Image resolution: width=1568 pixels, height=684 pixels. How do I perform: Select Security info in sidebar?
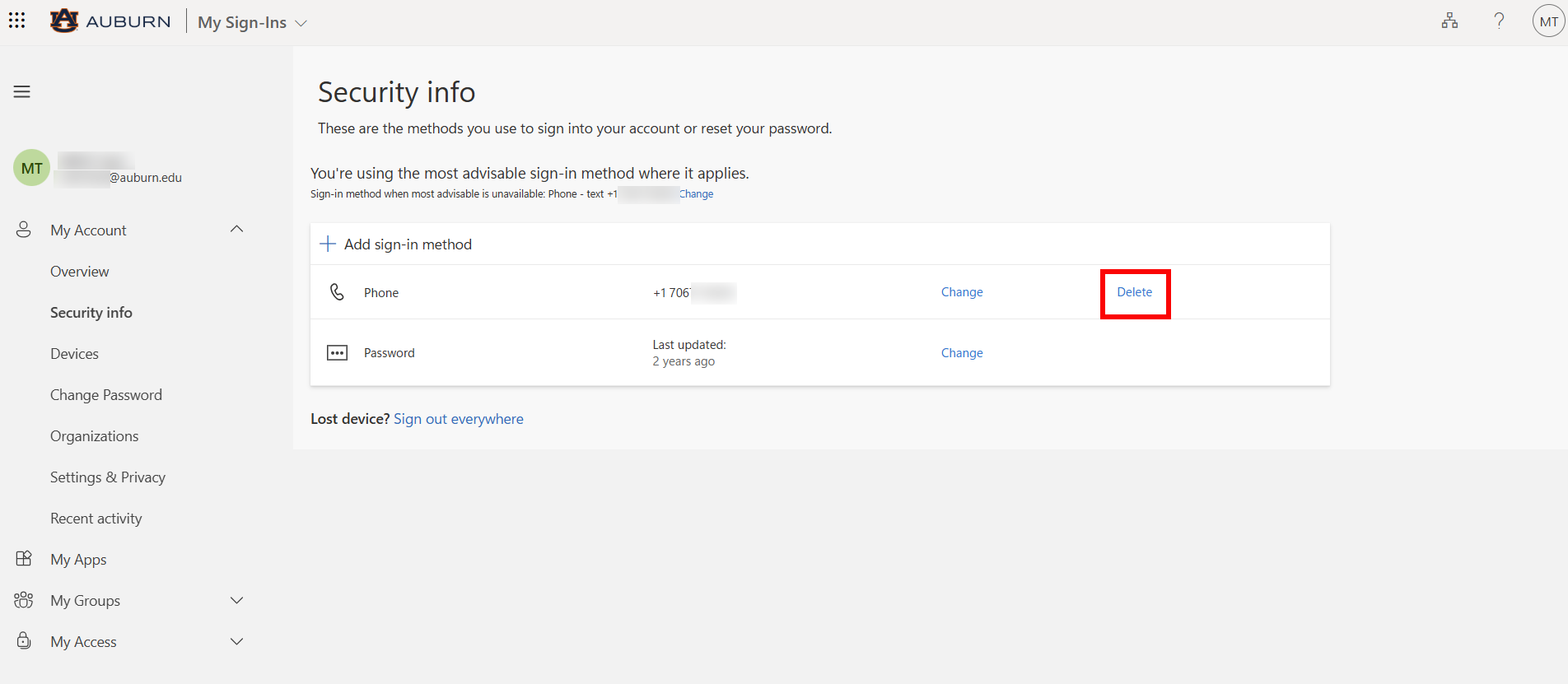pos(91,313)
